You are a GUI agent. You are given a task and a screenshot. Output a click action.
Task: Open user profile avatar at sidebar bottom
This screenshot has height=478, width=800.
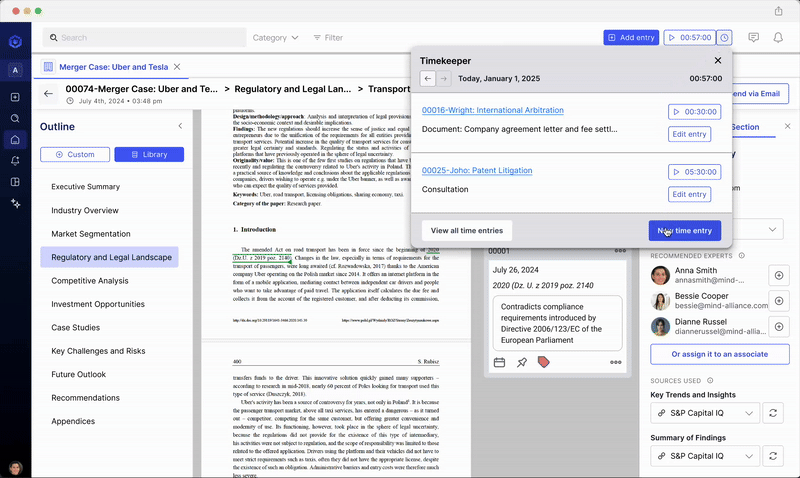[15, 468]
